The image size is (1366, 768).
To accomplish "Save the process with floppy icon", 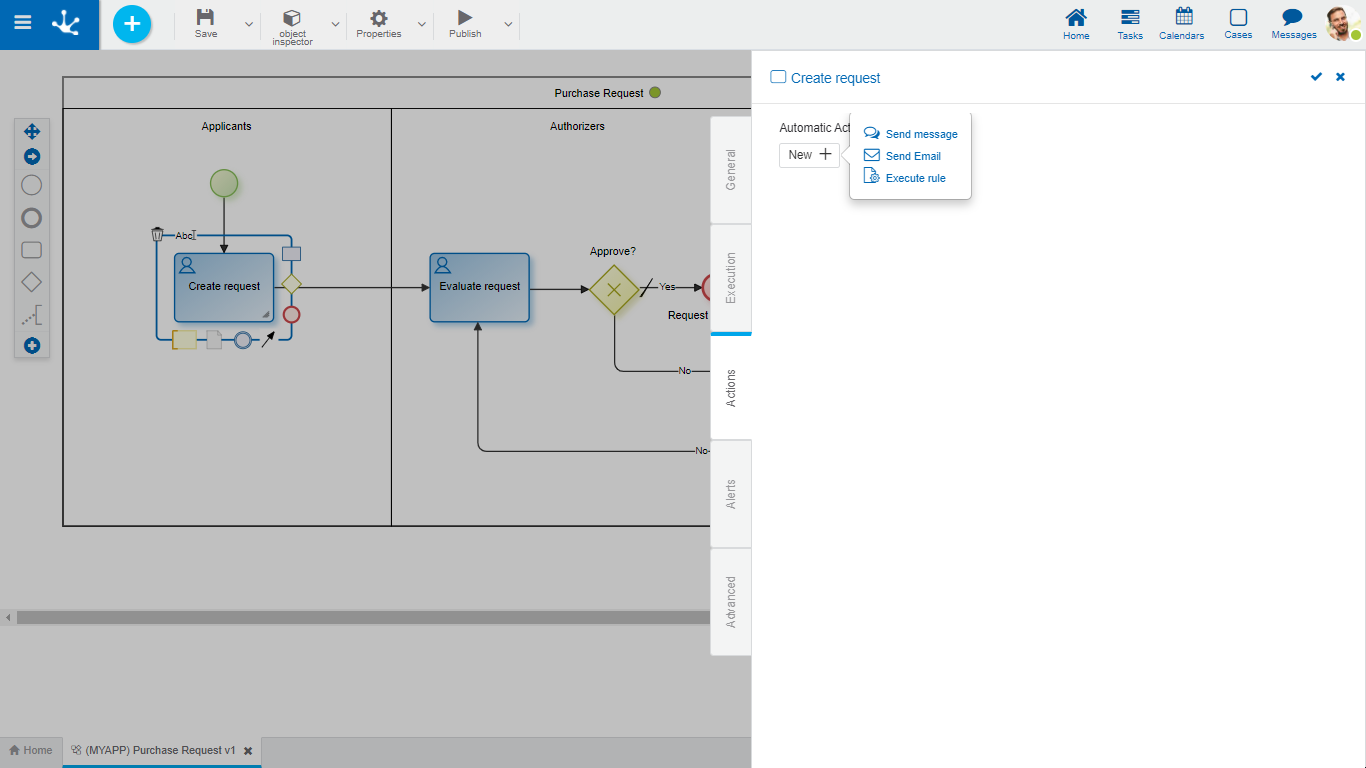I will [206, 24].
